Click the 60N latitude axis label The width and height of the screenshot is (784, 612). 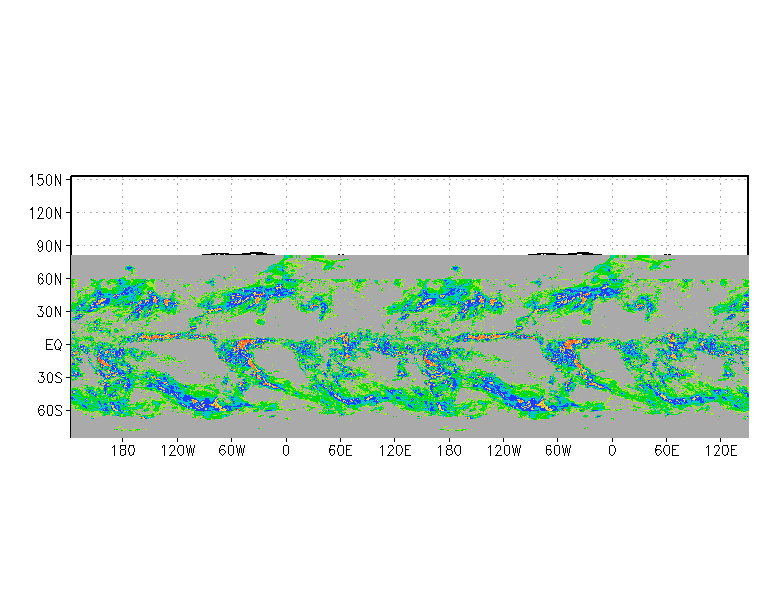(49, 280)
